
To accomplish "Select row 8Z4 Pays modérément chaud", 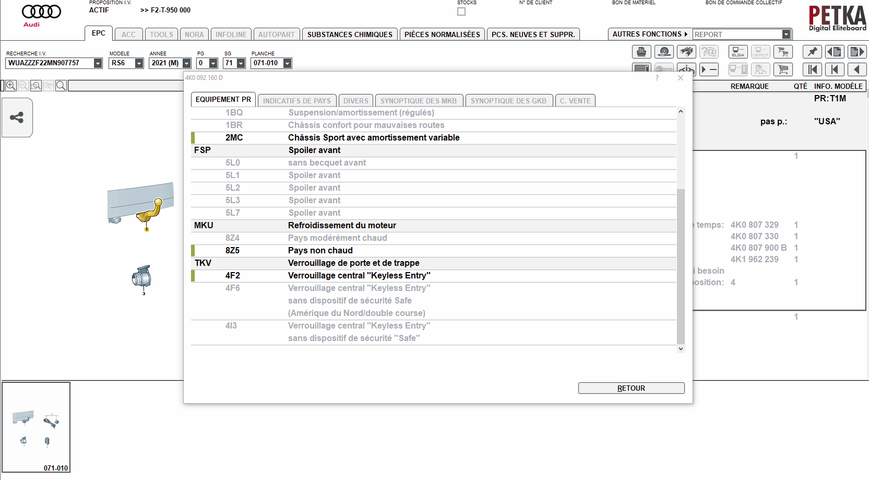I will (x=434, y=238).
